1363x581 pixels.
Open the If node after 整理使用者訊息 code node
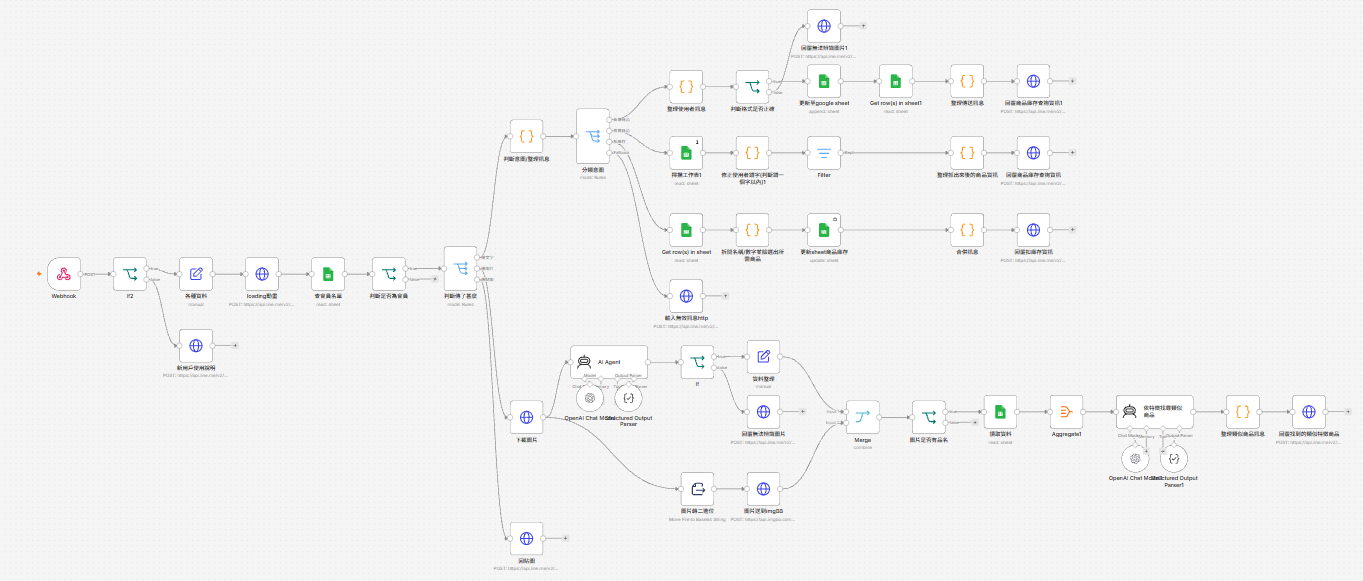pyautogui.click(x=752, y=87)
